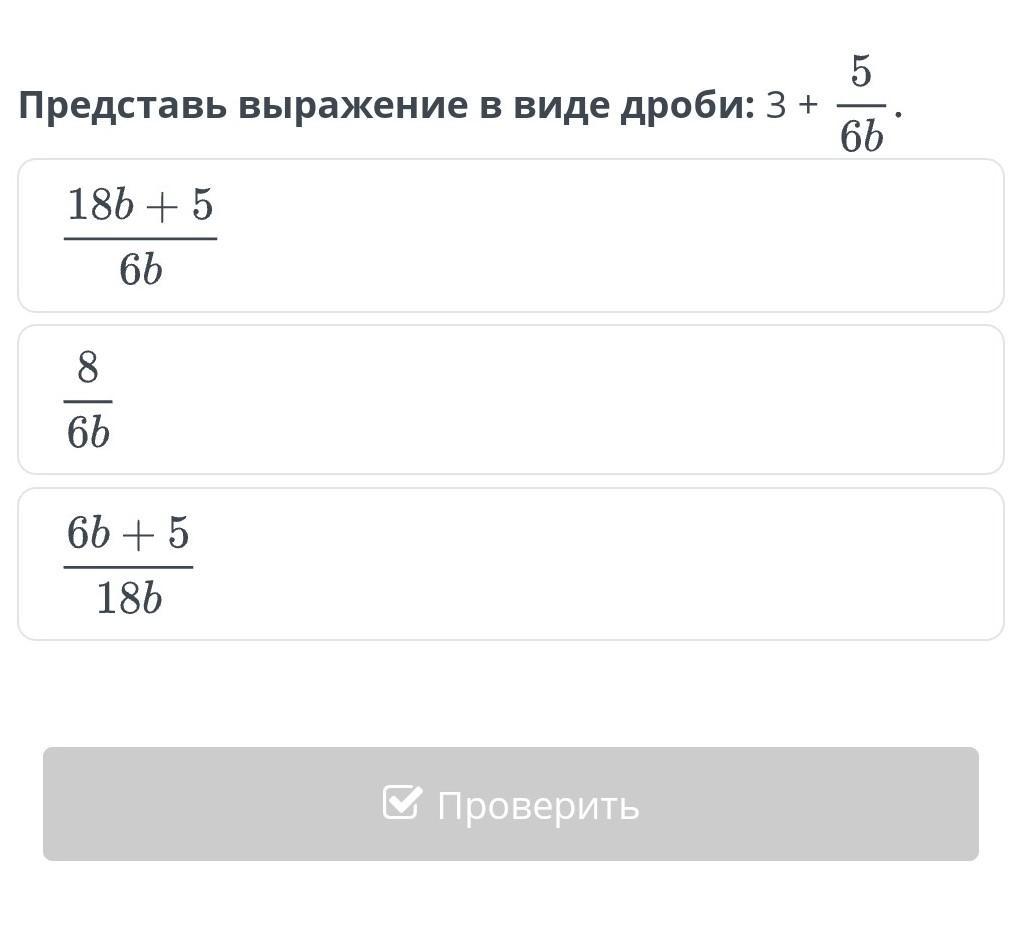Click the numerator 6b + 5 in third option
1017x950 pixels.
point(128,534)
